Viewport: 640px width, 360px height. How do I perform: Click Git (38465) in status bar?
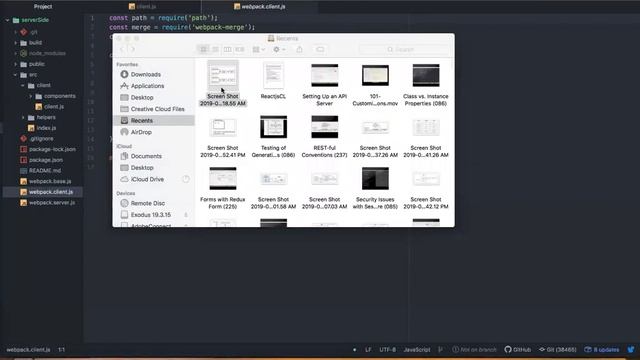[558, 349]
